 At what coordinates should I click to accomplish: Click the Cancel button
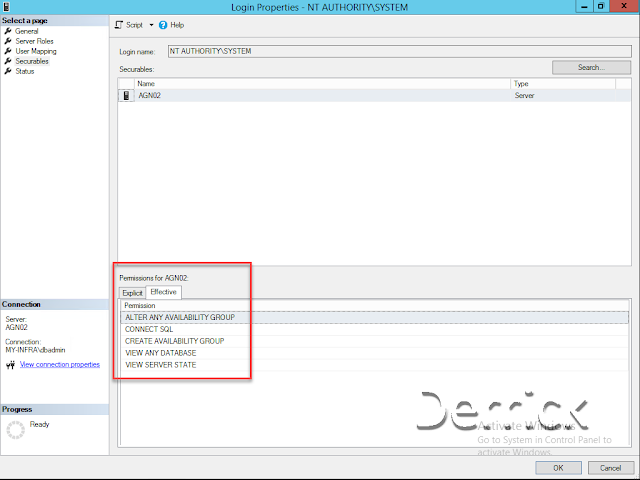[611, 468]
